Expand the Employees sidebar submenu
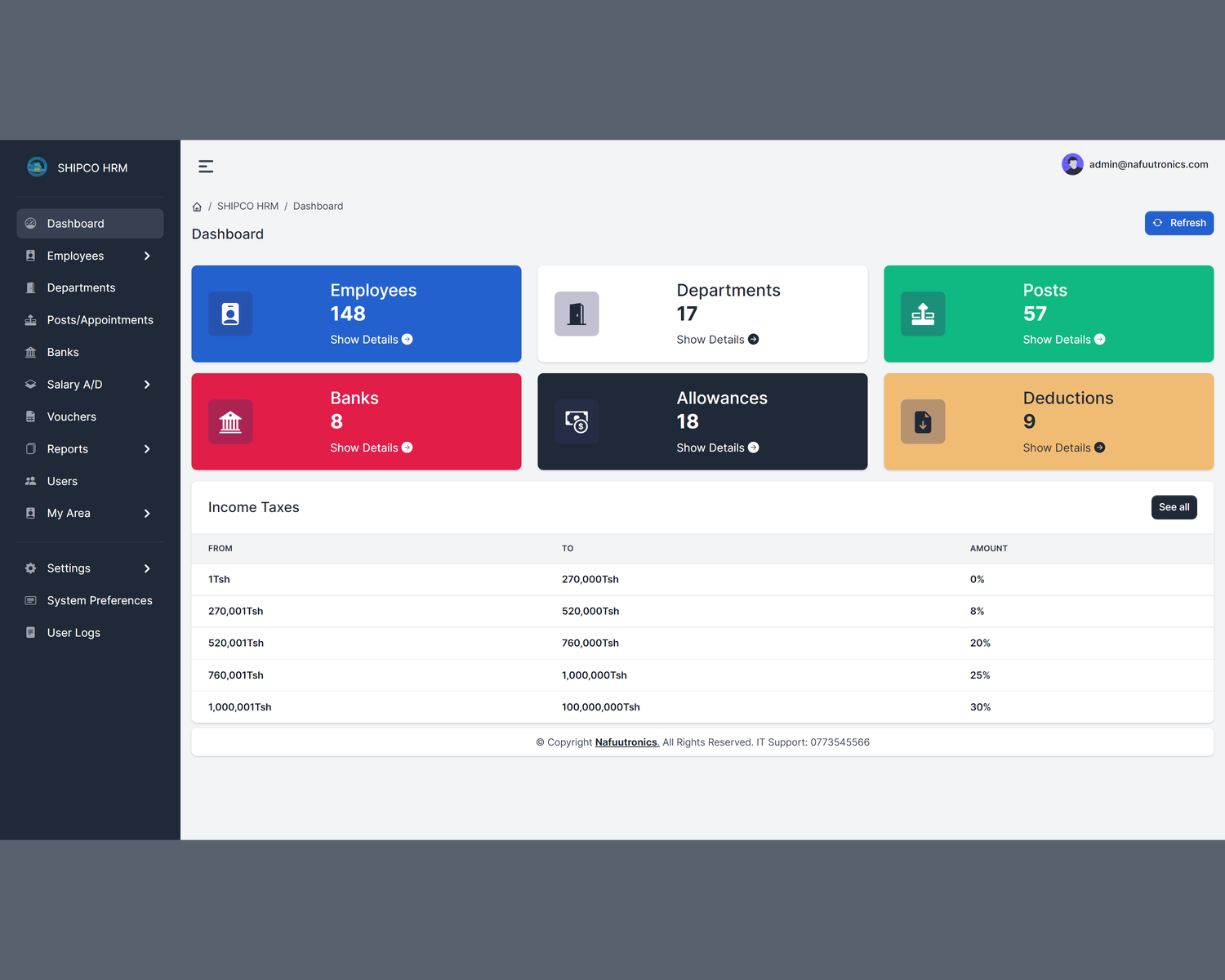Viewport: 1225px width, 980px height. click(147, 256)
